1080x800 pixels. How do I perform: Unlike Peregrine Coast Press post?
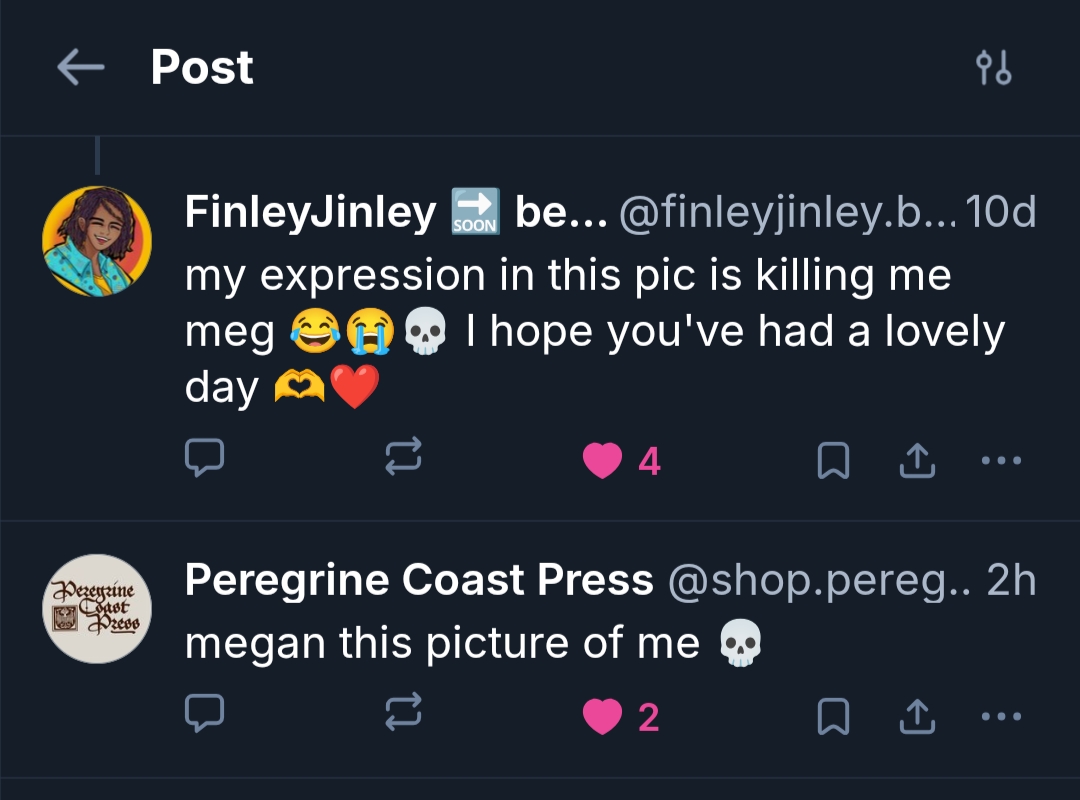click(x=603, y=717)
